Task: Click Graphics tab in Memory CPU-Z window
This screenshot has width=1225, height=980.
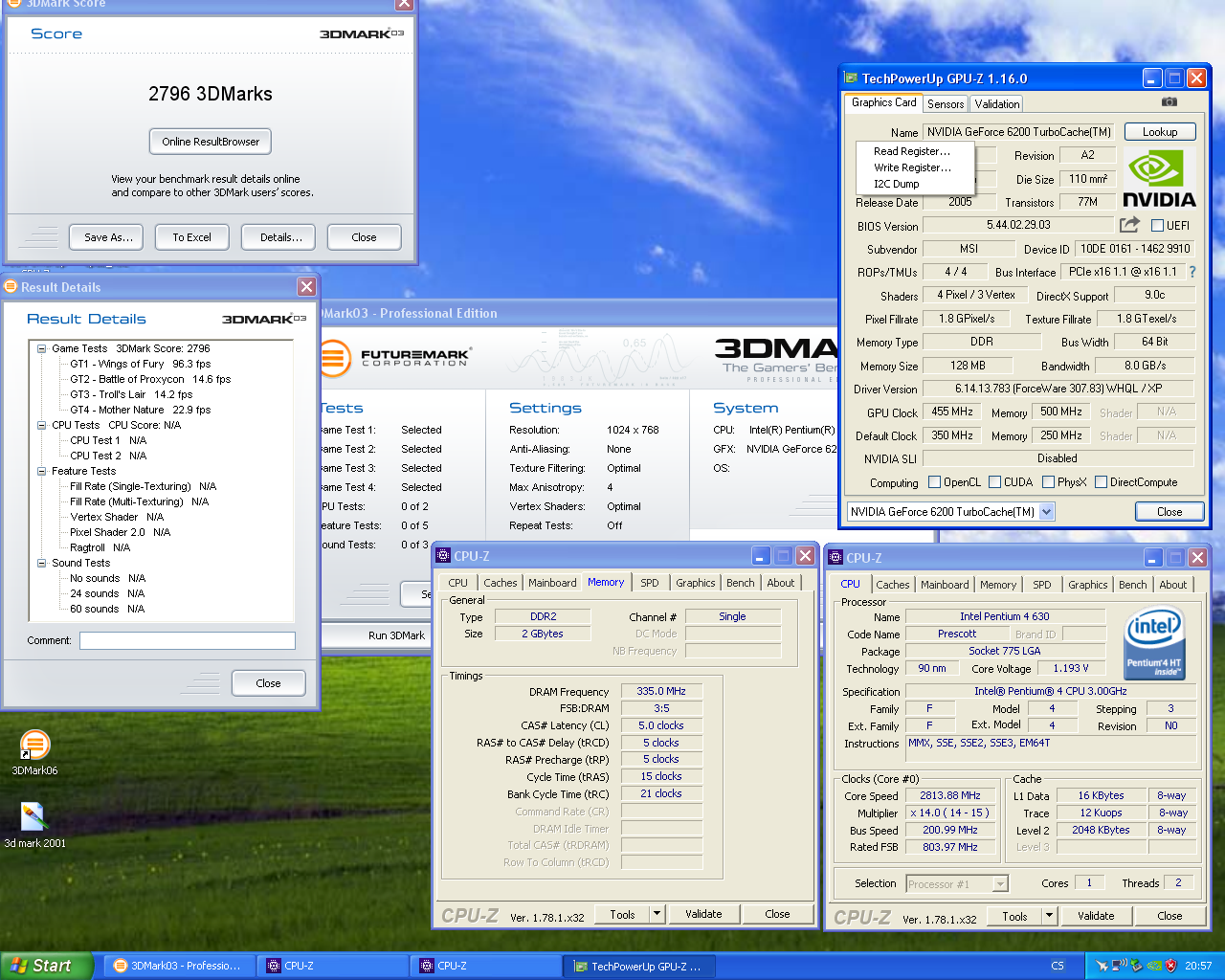Action: 696,583
